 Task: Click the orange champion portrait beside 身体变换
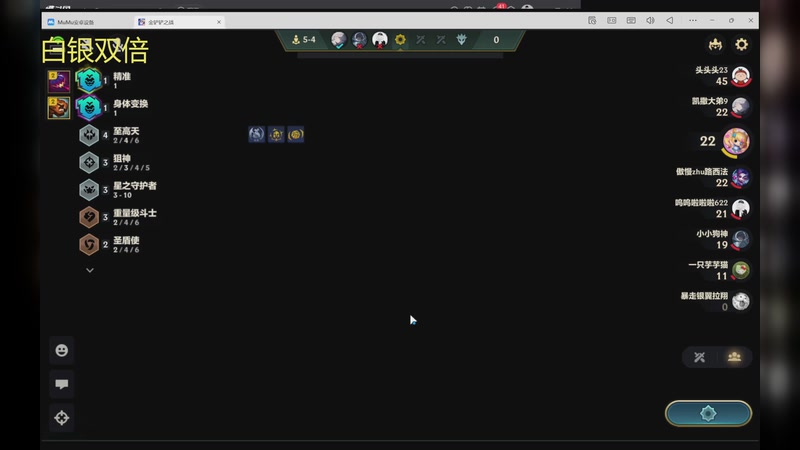tap(59, 108)
